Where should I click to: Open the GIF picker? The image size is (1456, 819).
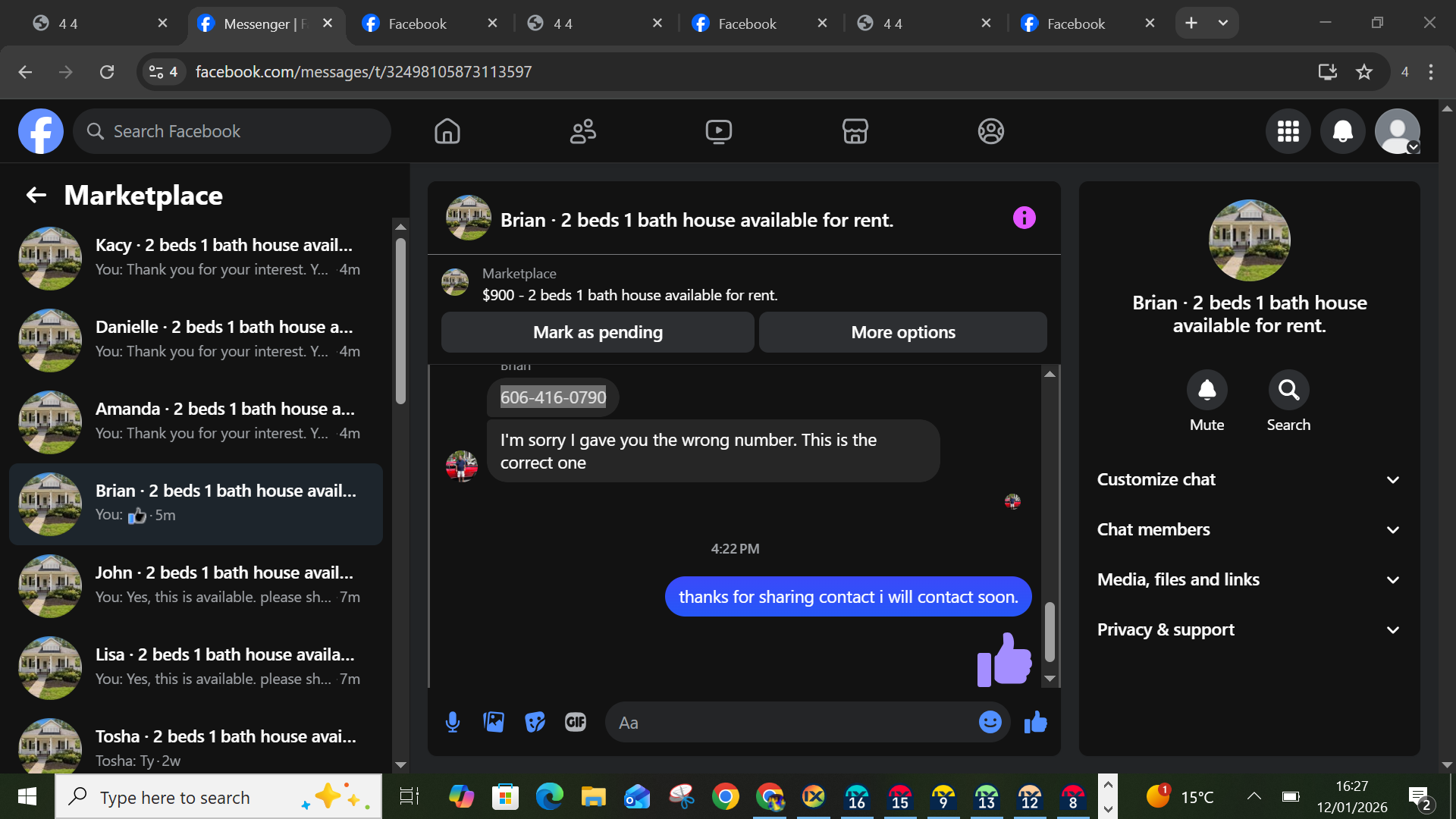(x=576, y=722)
